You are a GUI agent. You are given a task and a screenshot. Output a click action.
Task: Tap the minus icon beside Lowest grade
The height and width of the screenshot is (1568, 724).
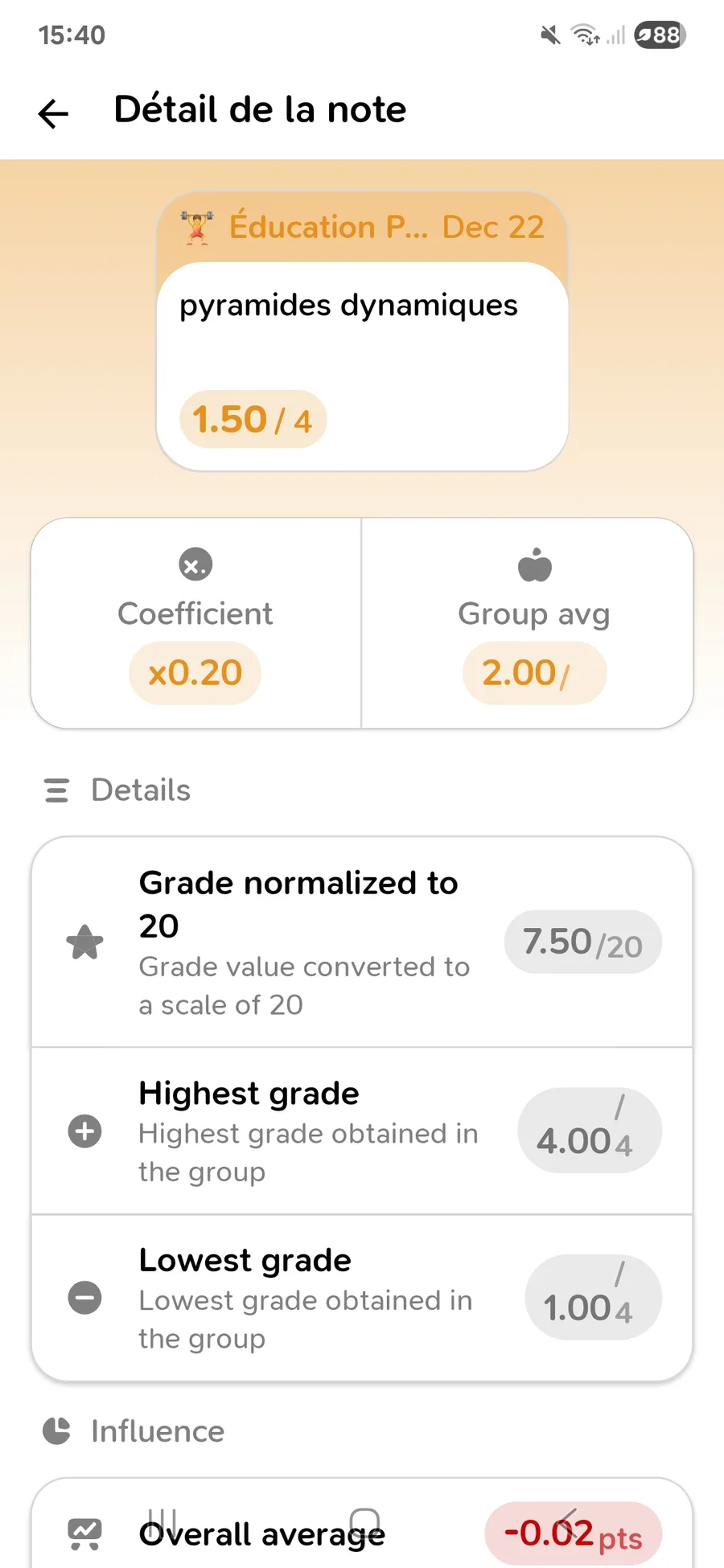(84, 1298)
